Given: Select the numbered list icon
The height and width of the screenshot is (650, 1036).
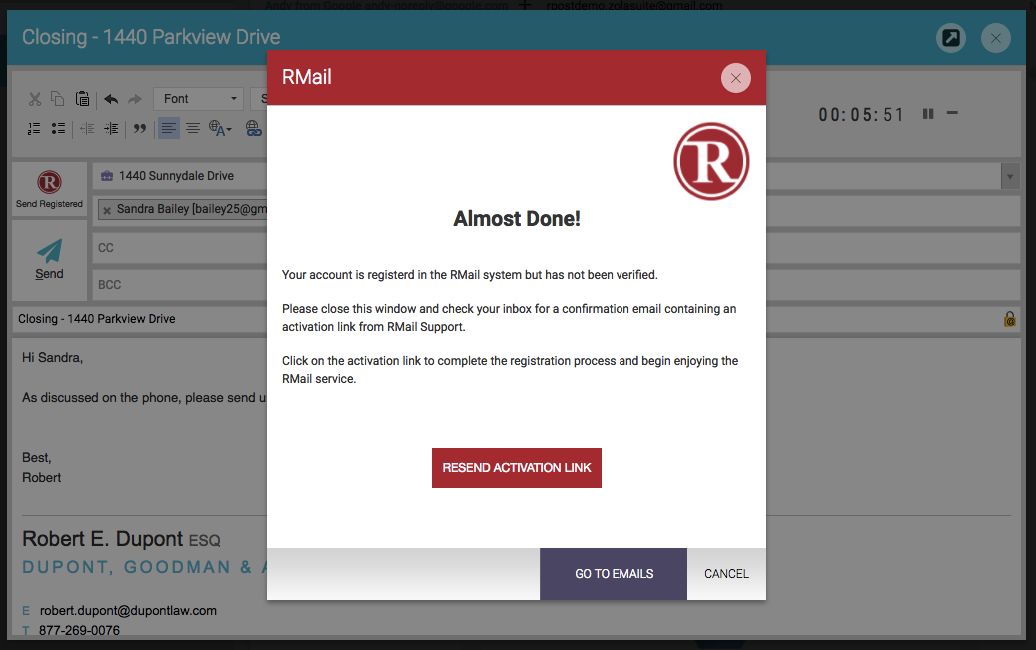Looking at the screenshot, I should (34, 128).
